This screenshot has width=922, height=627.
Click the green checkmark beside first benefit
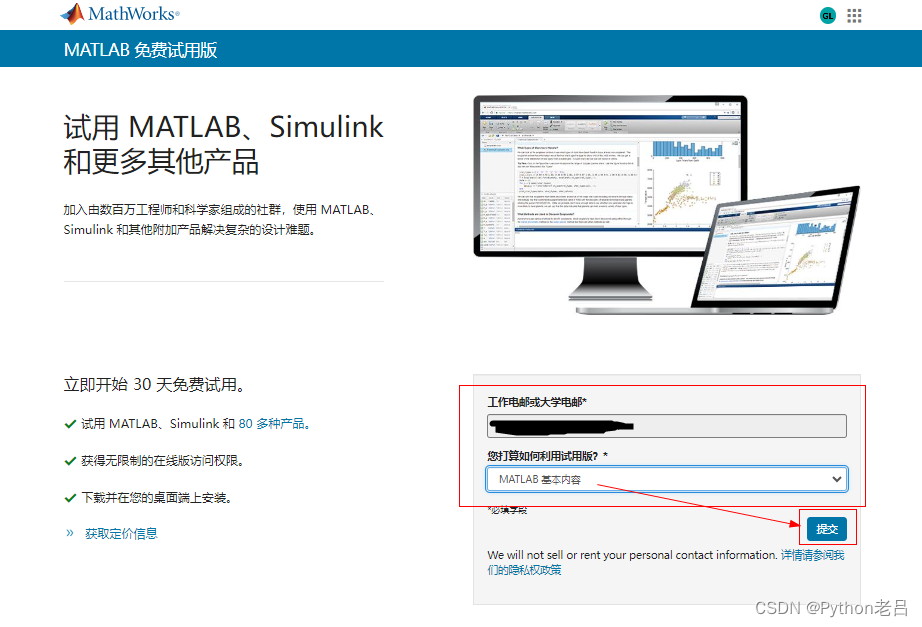pos(68,424)
